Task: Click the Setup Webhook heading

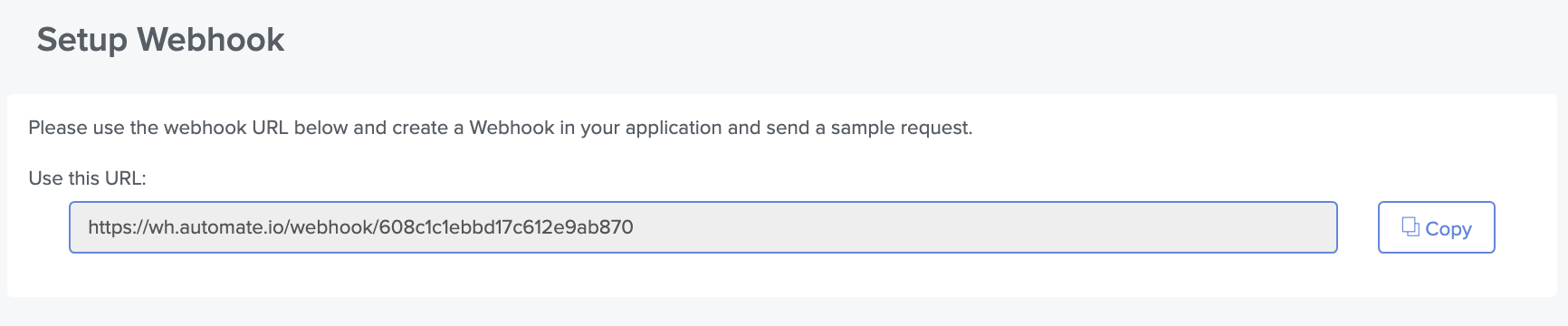Action: point(160,40)
